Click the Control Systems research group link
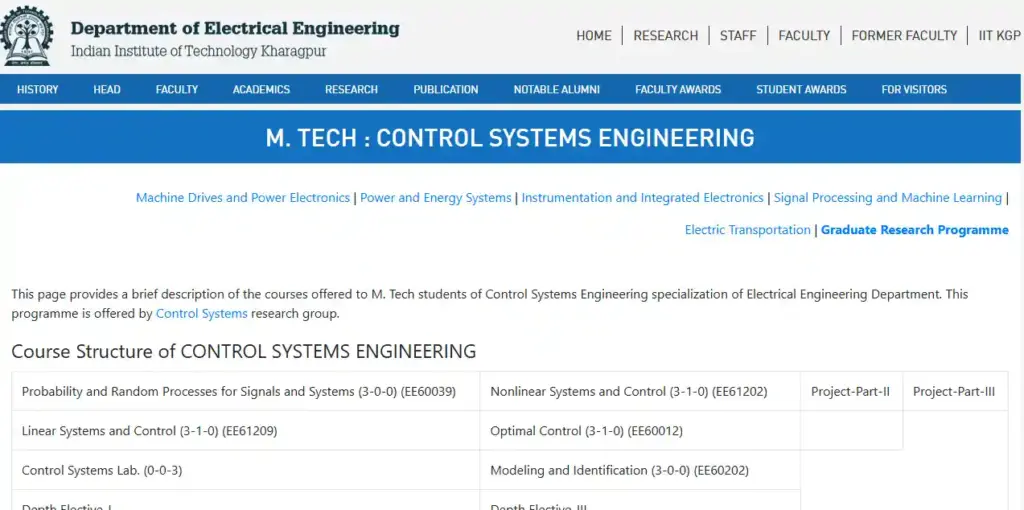The image size is (1024, 510). coord(201,314)
